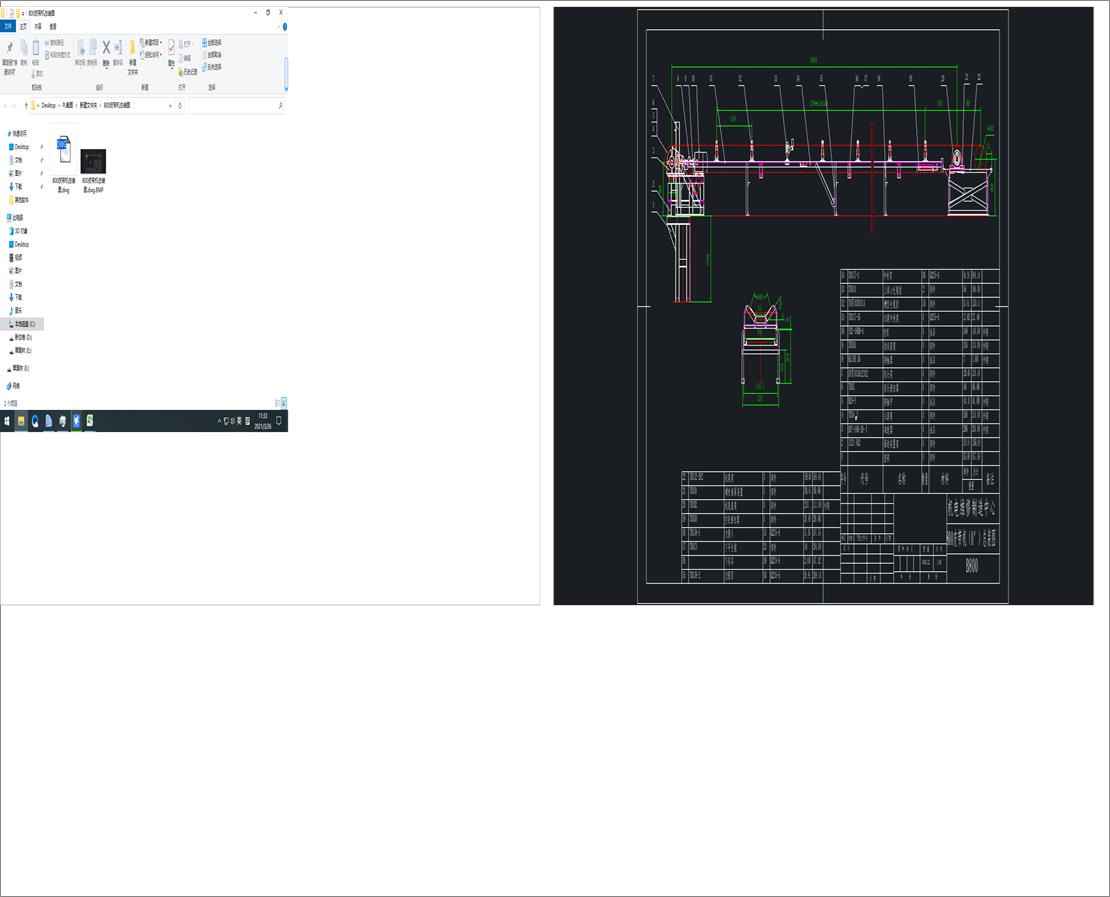
Task: Open the .dwg file icon
Action: [63, 150]
